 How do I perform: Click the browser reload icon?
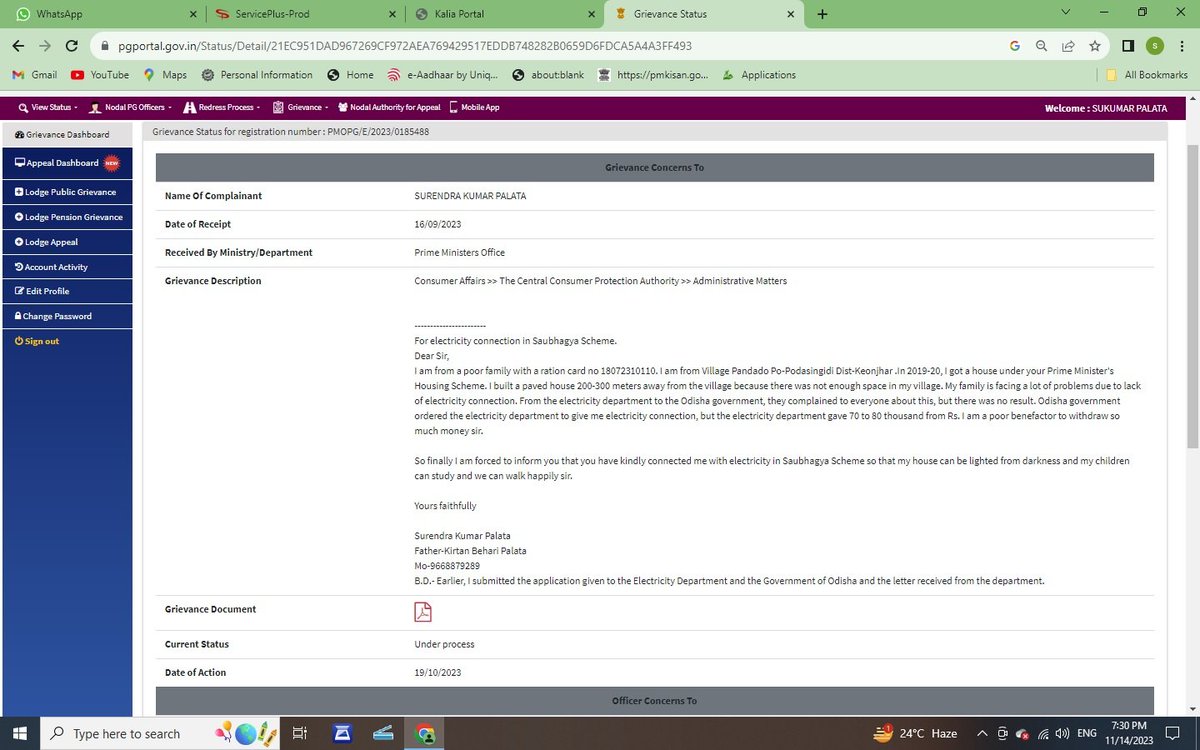click(71, 46)
